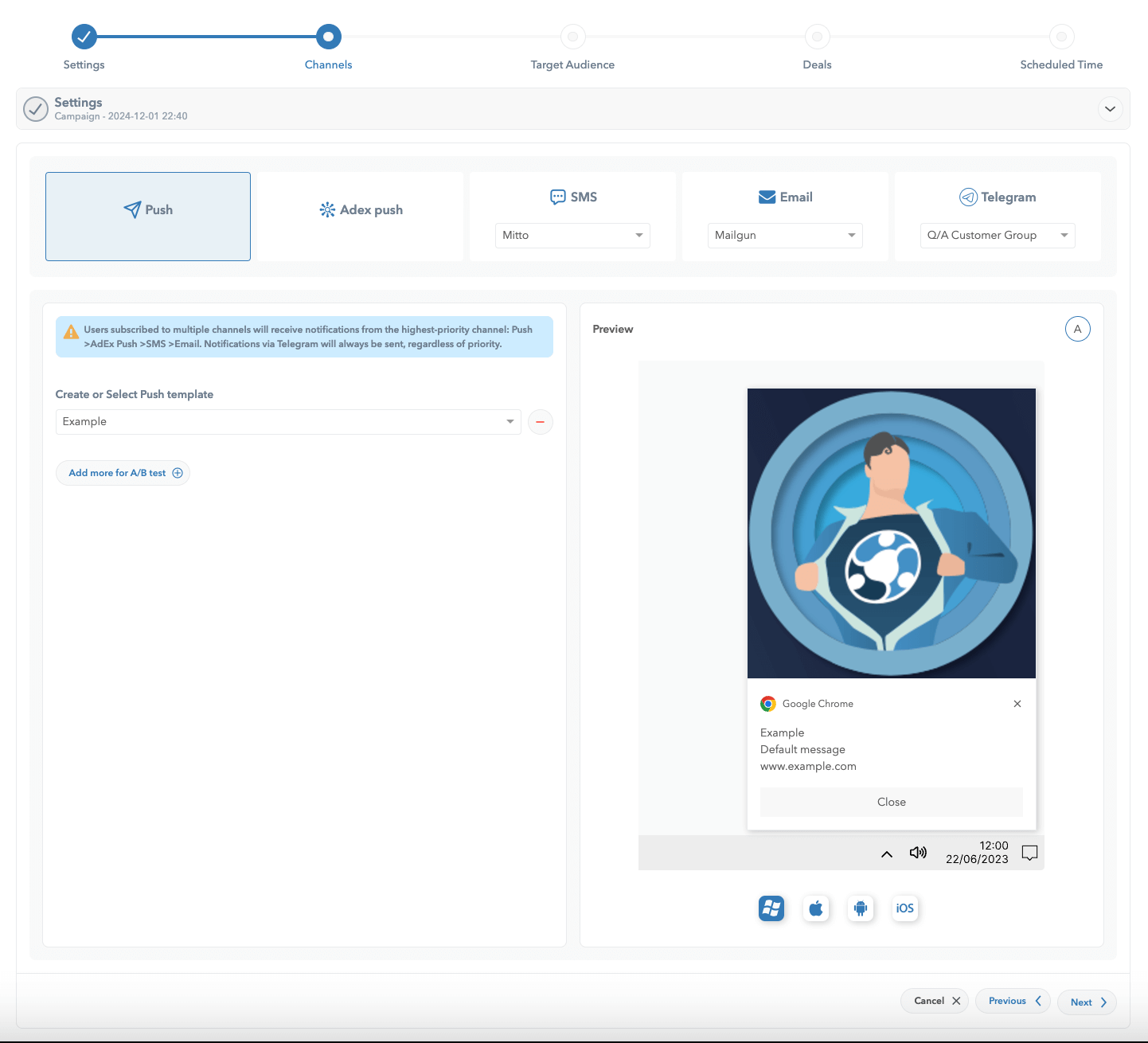
Task: Click the Next button
Action: 1087,1002
